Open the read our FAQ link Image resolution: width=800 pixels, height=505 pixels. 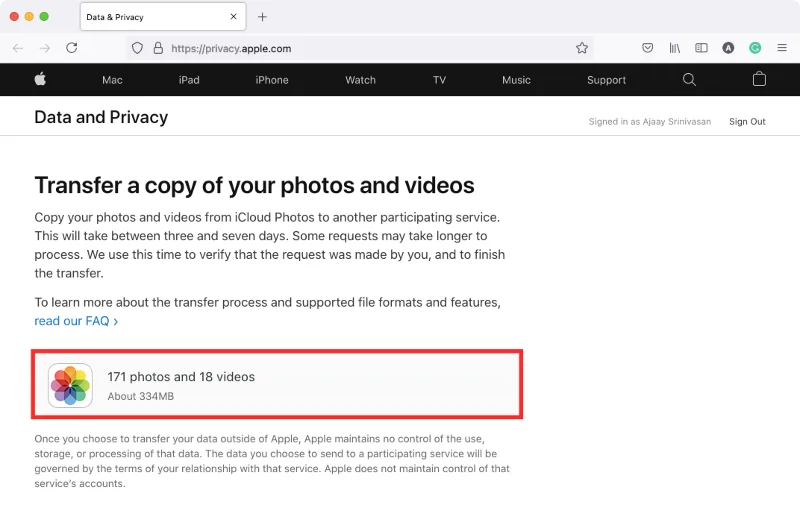(76, 321)
